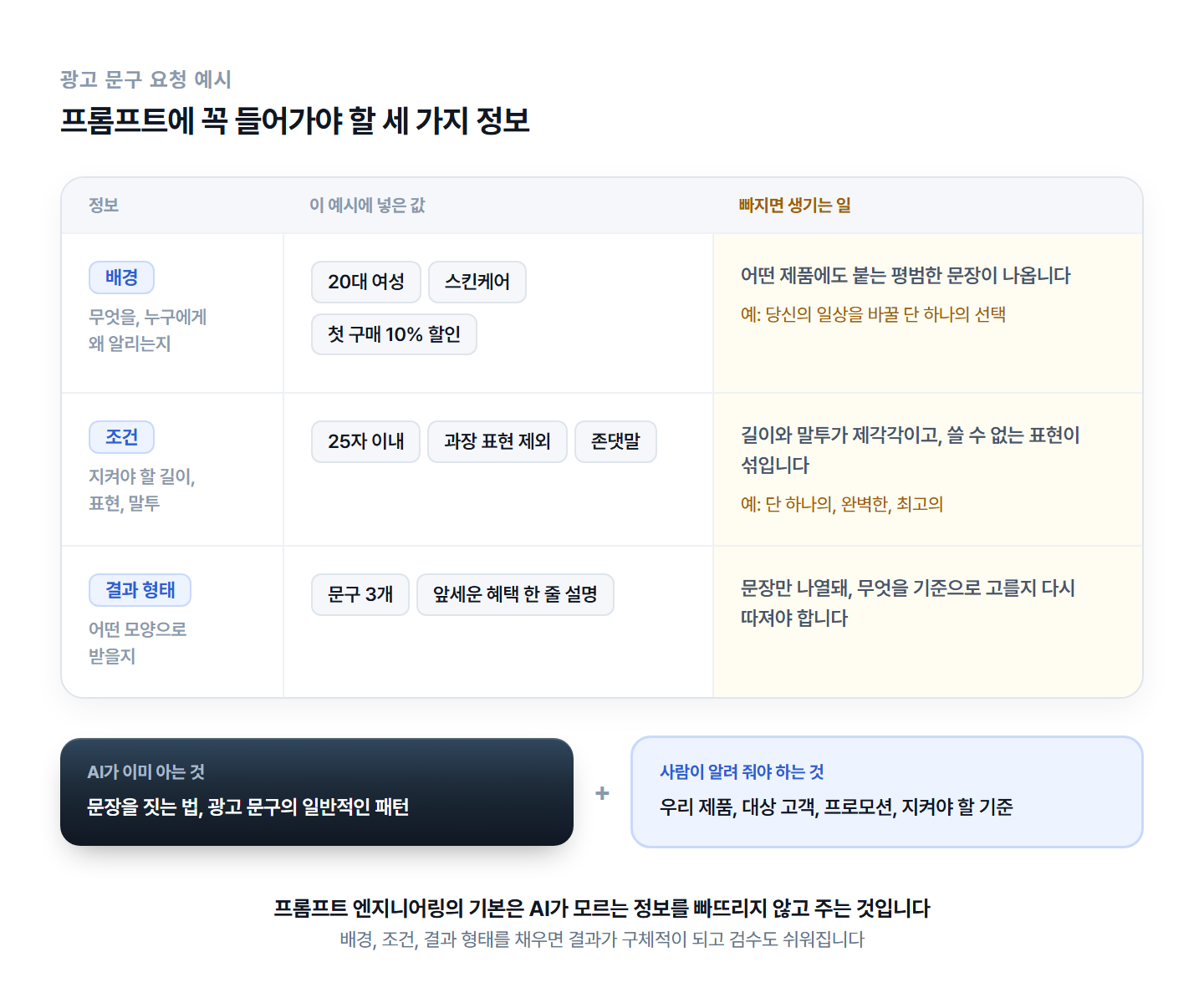Image resolution: width=1204 pixels, height=1008 pixels.
Task: Click the description "지켜야 할 길이, 표현, 말투"
Action: point(142,490)
